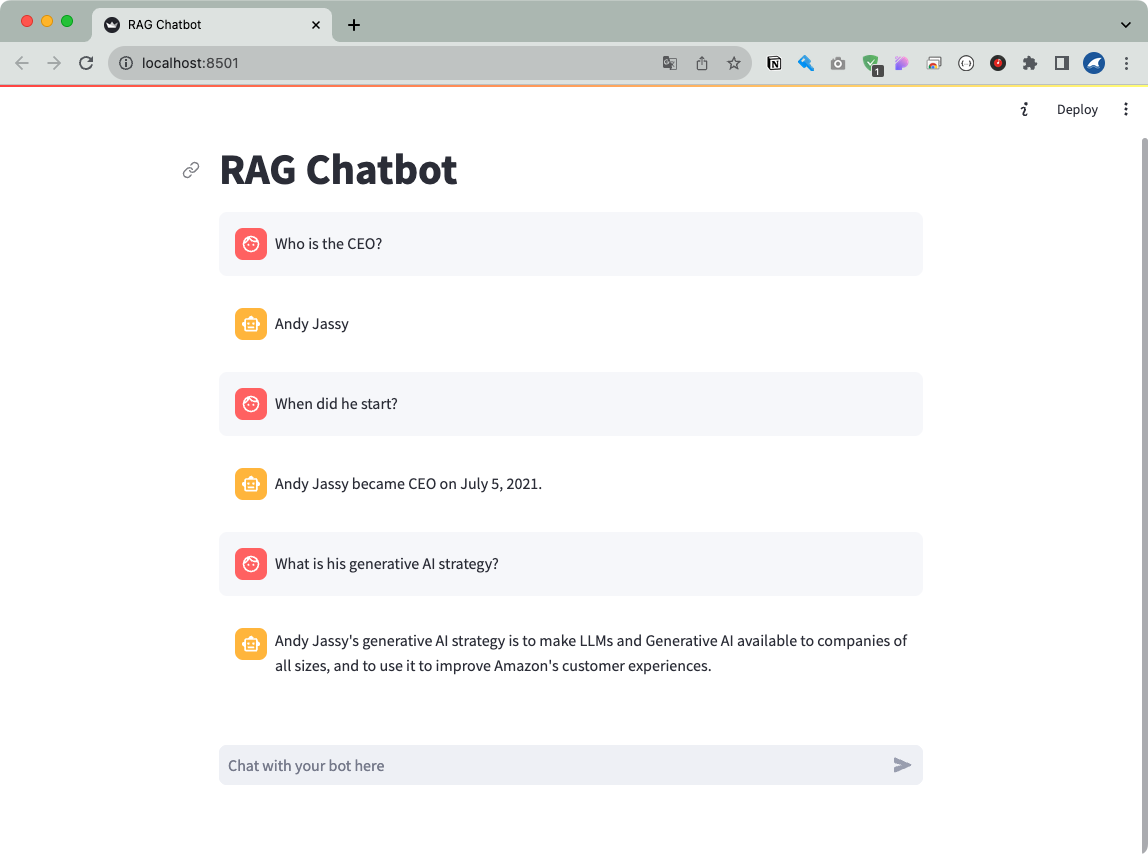Click the user avatar beside "Who is the CEO?"

click(250, 244)
